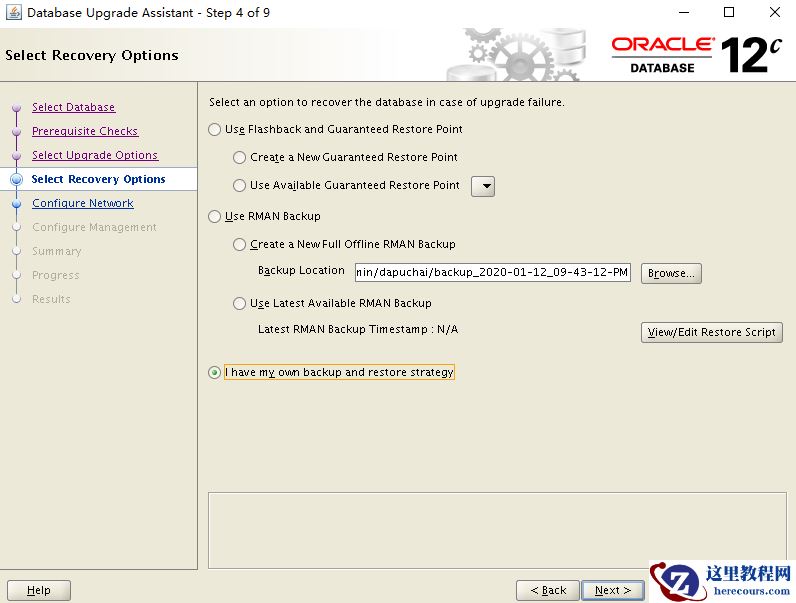The image size is (796, 603).
Task: Go to the Select Database step
Action: [x=74, y=107]
